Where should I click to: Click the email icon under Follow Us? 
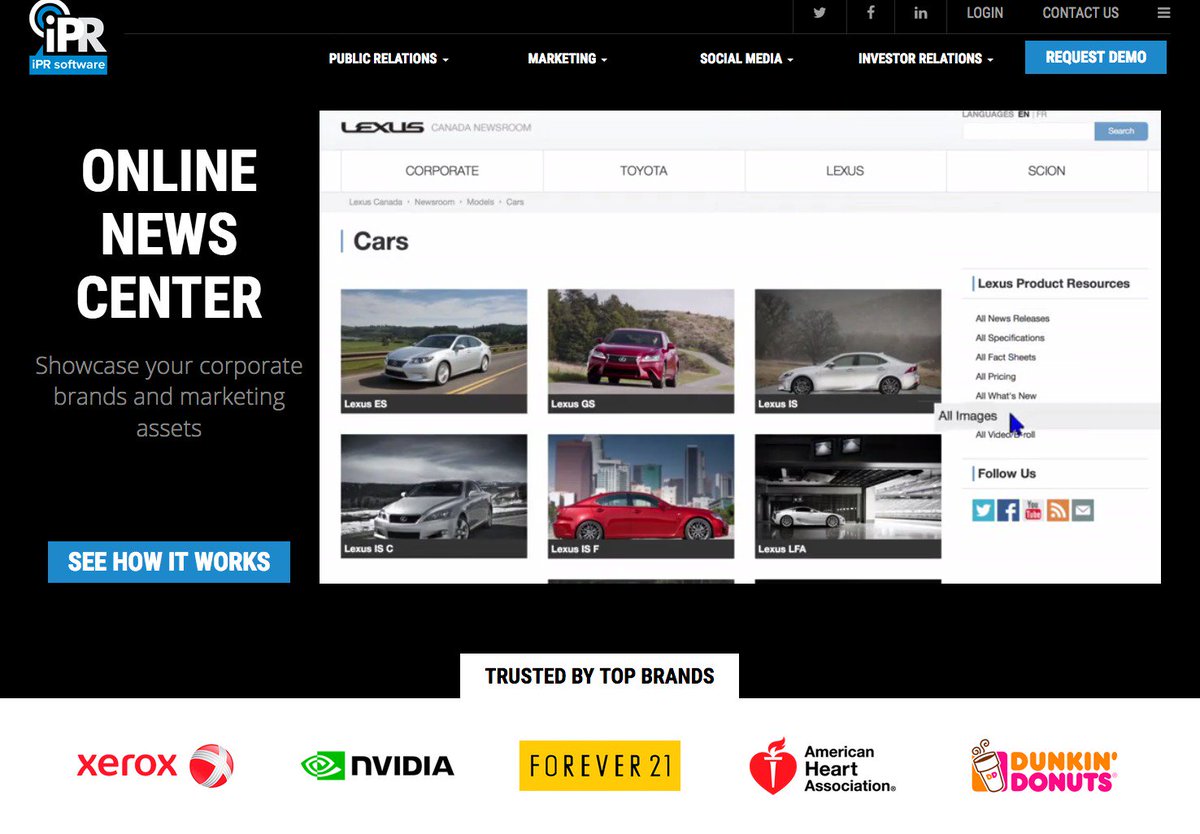1082,510
